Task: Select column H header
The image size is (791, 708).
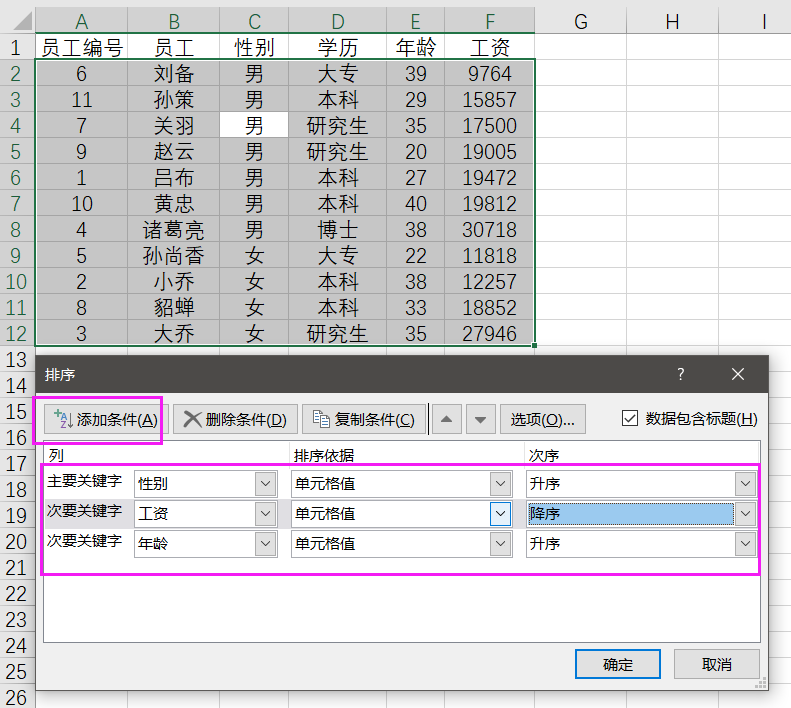Action: pos(672,21)
